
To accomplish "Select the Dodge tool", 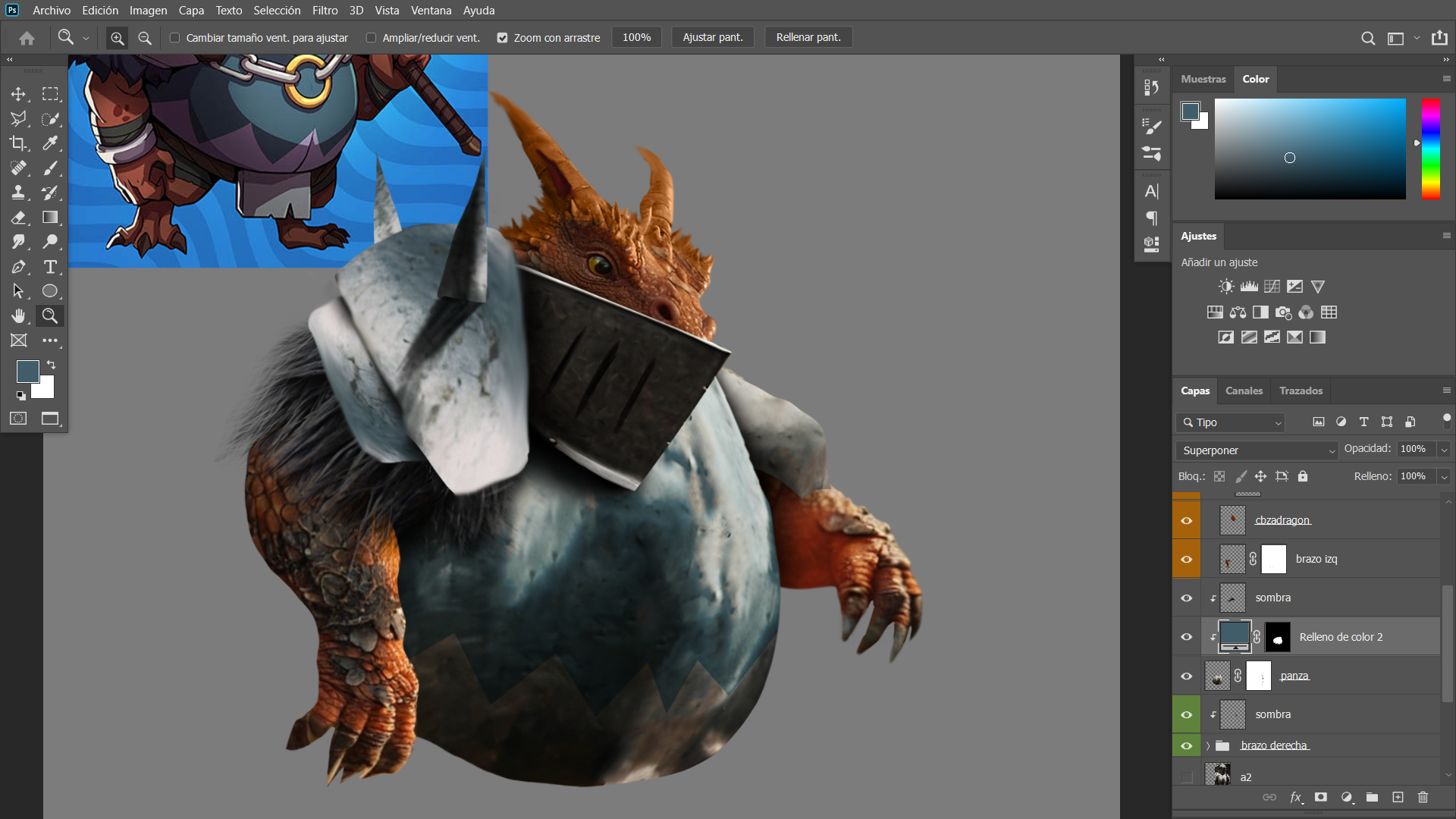I will click(x=50, y=242).
